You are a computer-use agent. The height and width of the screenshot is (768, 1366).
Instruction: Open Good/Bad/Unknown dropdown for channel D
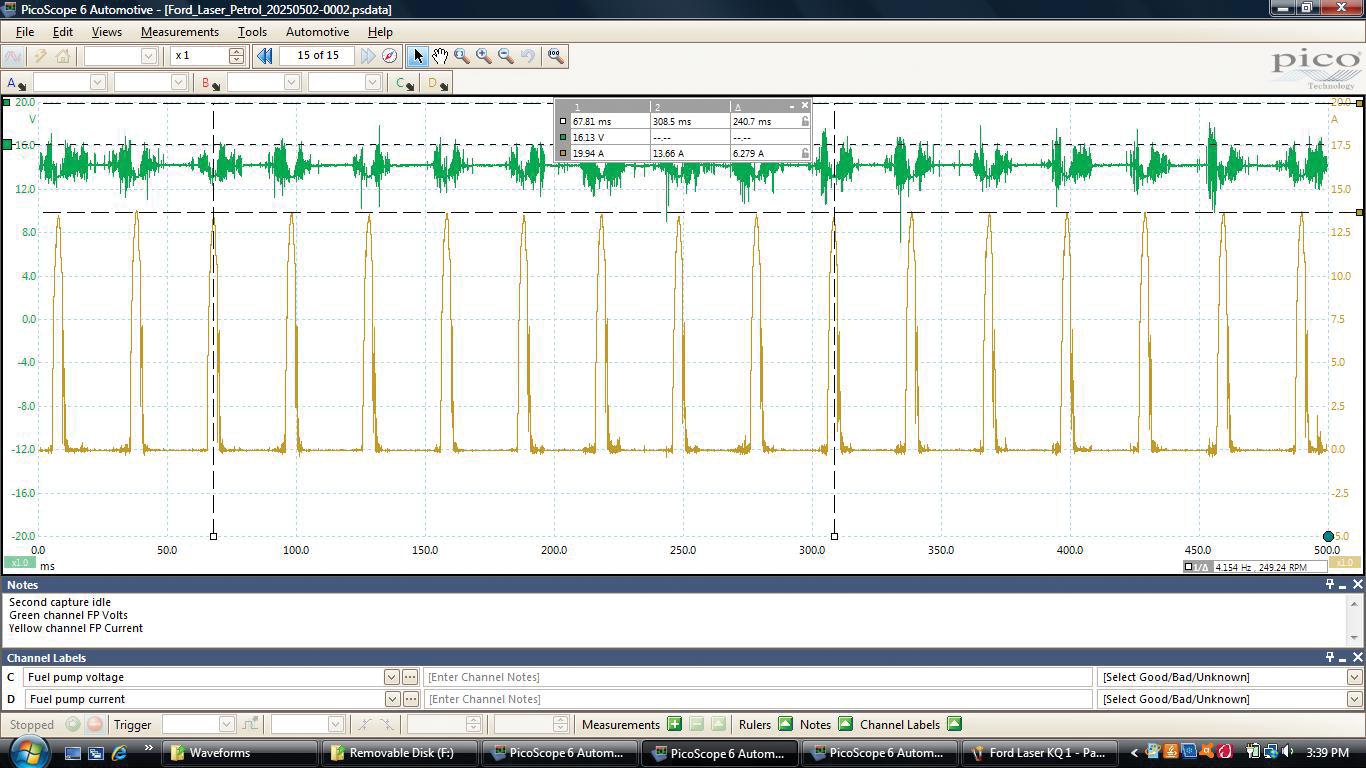coord(1354,699)
